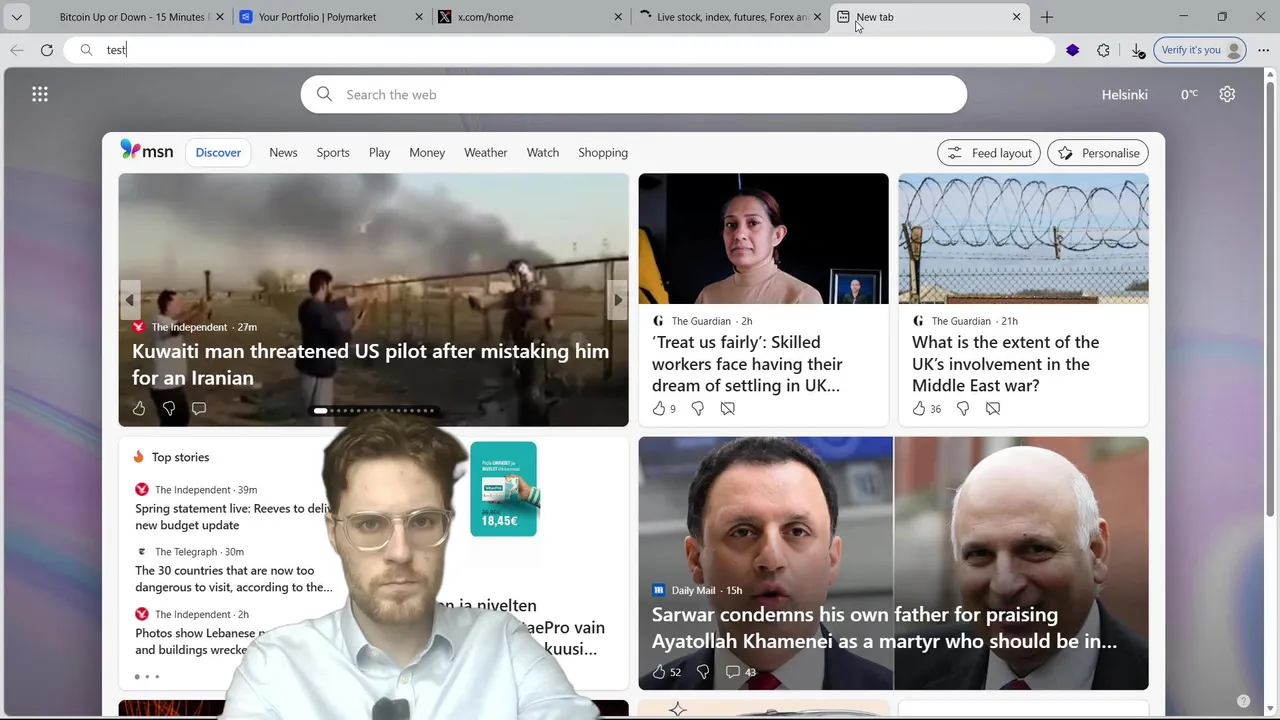The height and width of the screenshot is (720, 1280).
Task: Open the Sarwar article's 43 comments
Action: (740, 672)
